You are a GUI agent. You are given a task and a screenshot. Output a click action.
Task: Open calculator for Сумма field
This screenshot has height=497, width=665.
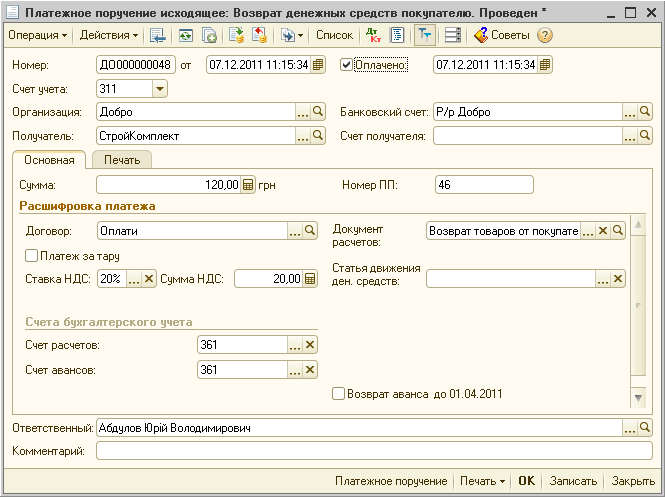click(248, 185)
